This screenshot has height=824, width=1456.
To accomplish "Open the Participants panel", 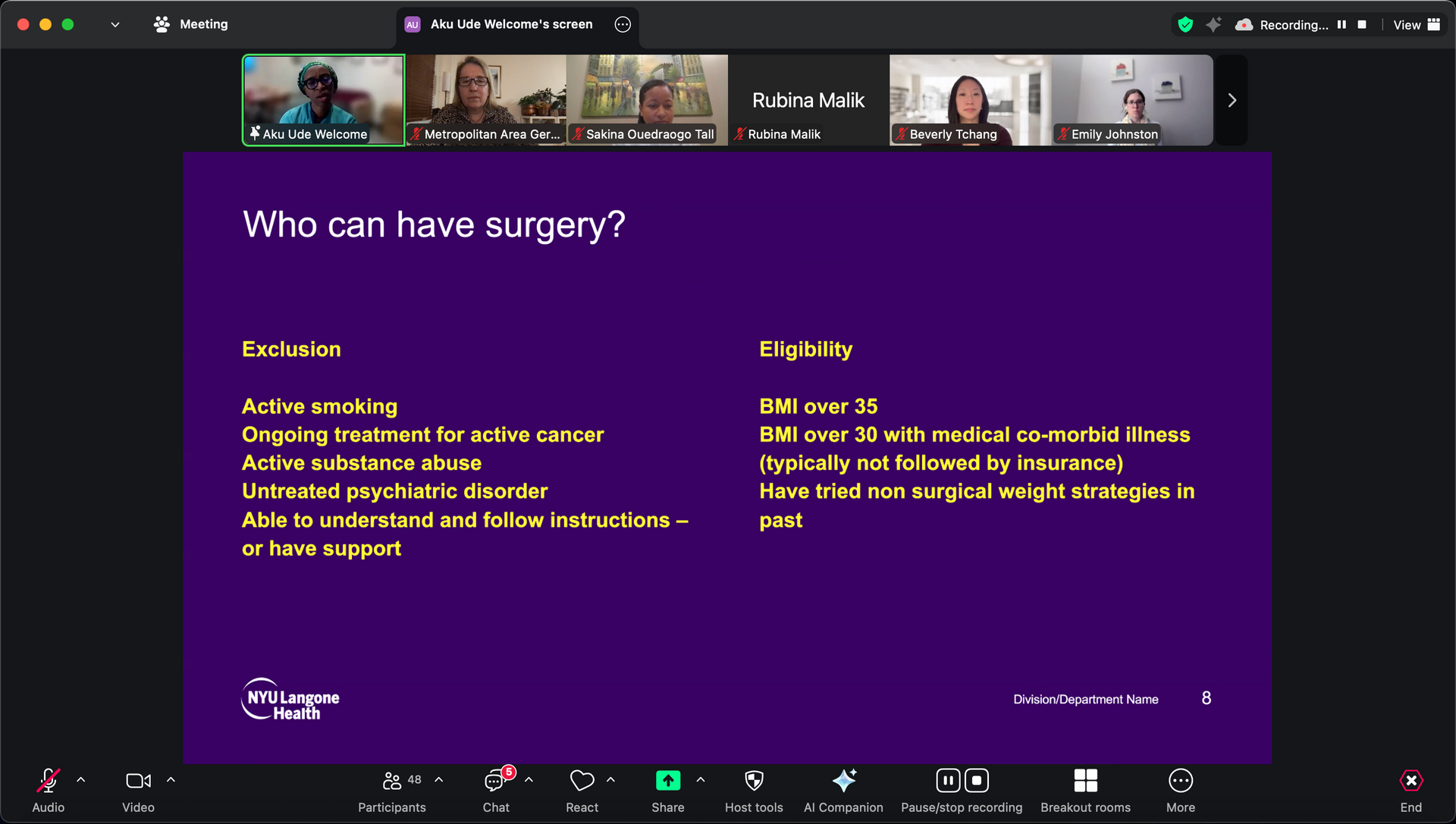I will pos(392,791).
